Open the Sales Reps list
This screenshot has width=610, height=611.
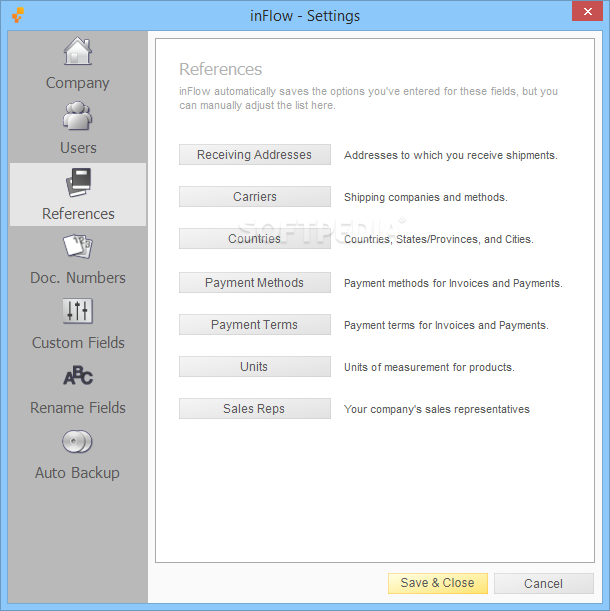pos(255,408)
